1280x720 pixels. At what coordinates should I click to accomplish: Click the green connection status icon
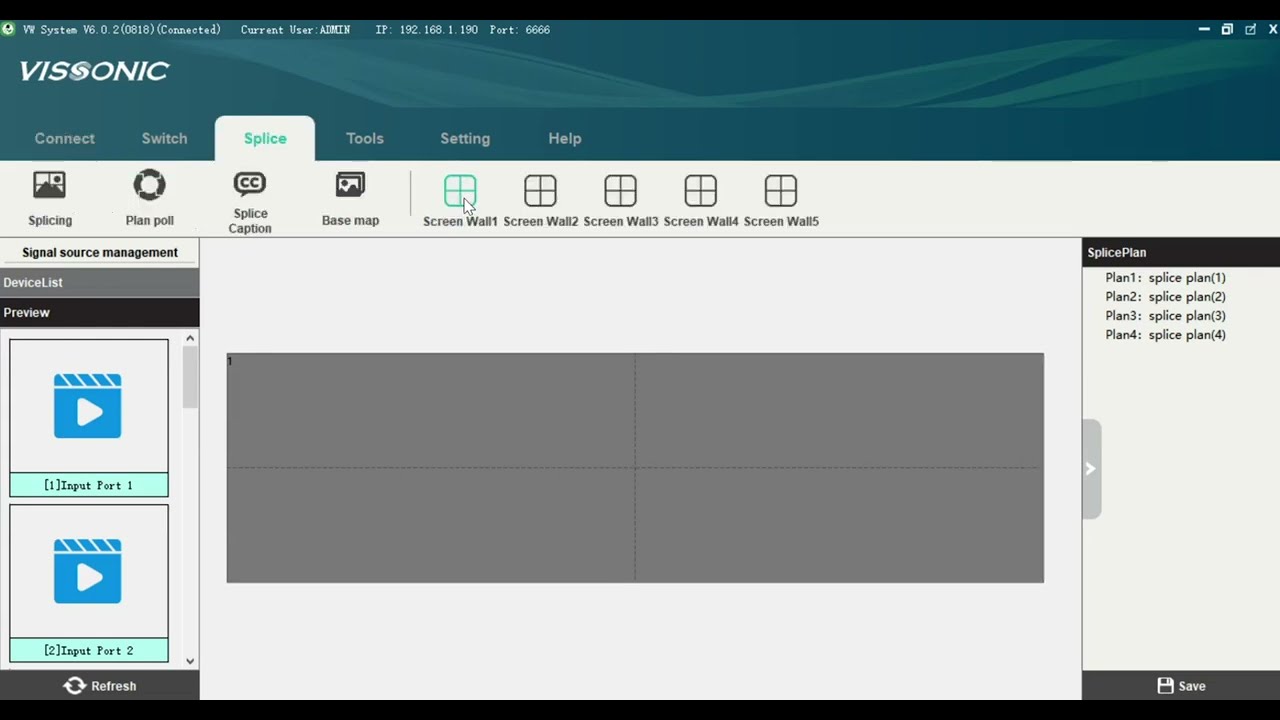click(x=8, y=29)
